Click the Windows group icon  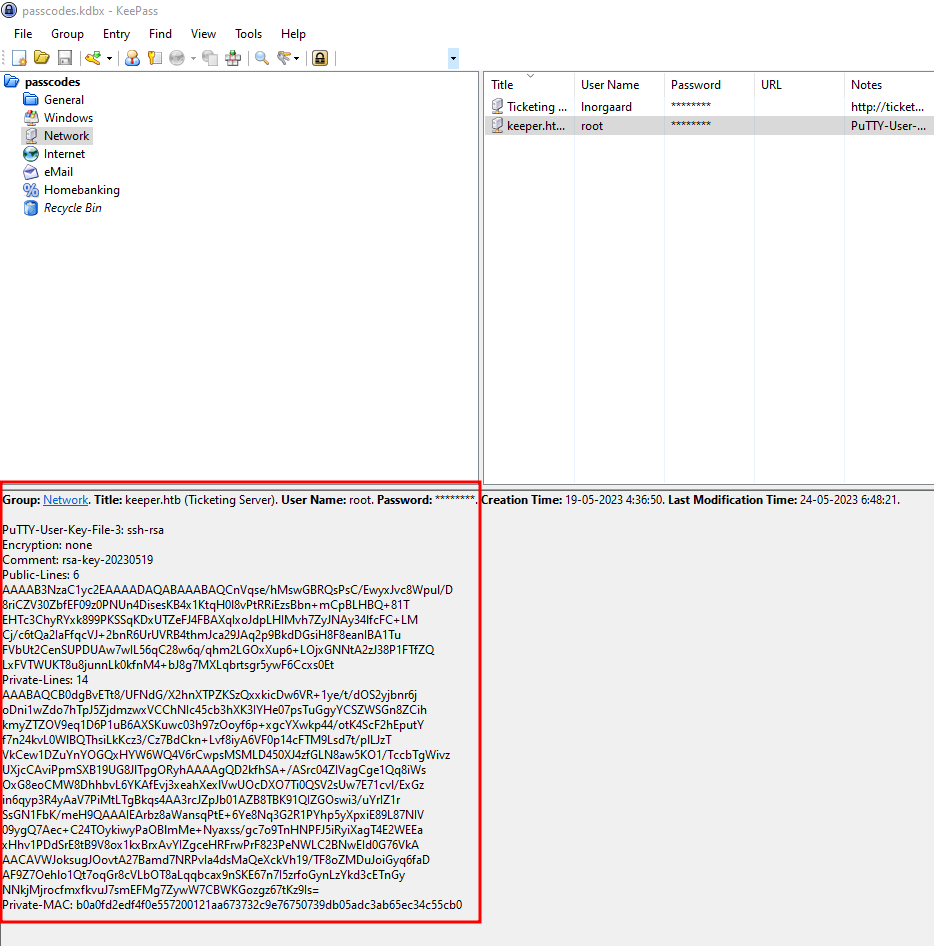31,118
